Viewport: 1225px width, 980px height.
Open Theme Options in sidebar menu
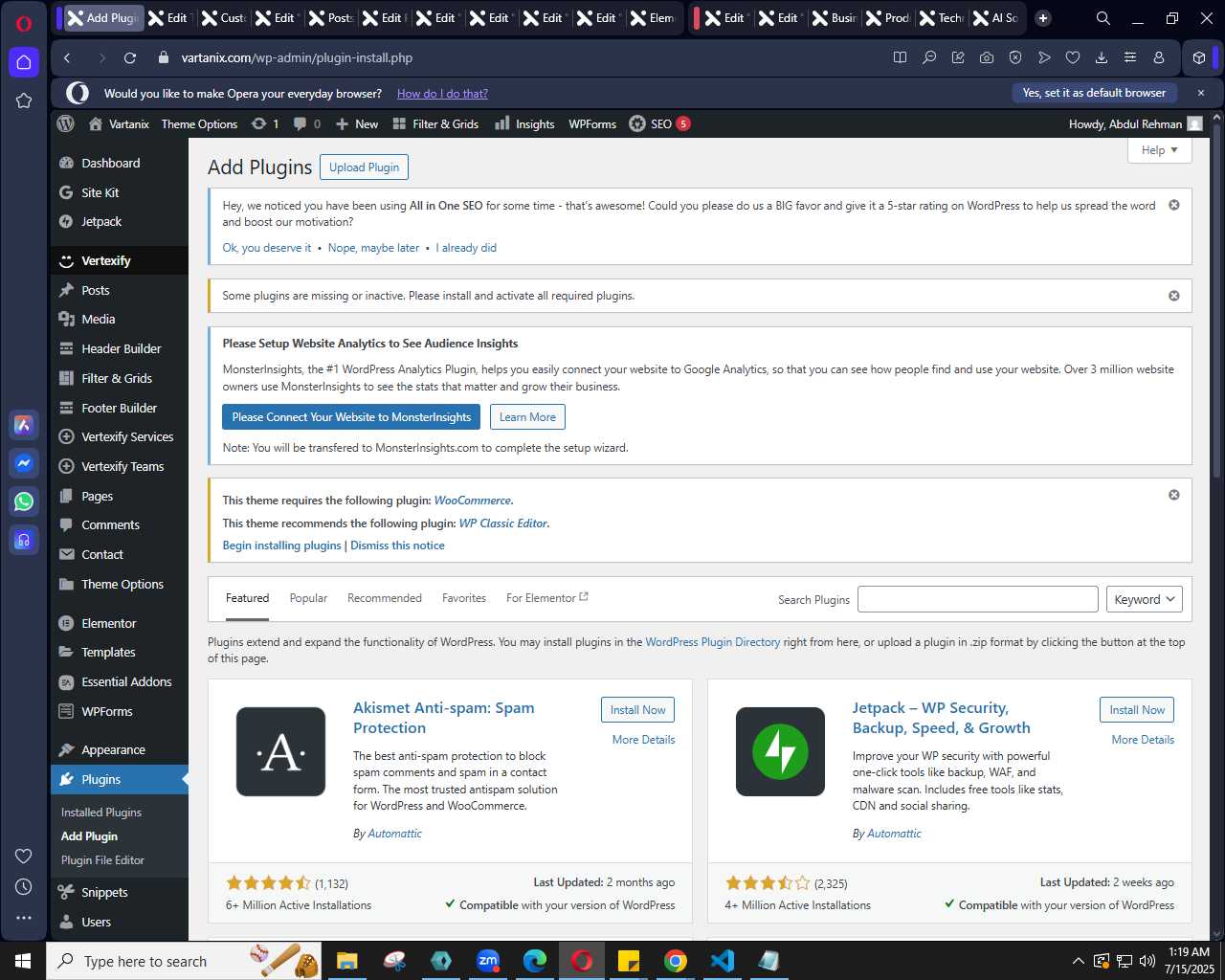pyautogui.click(x=120, y=584)
